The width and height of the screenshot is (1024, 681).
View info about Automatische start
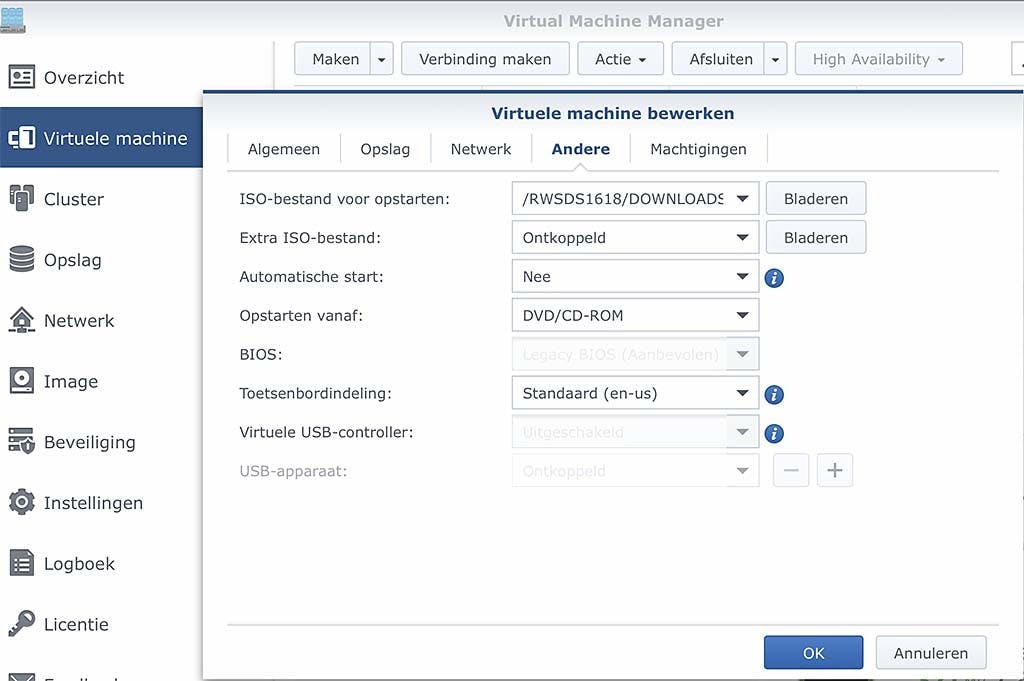click(x=773, y=278)
